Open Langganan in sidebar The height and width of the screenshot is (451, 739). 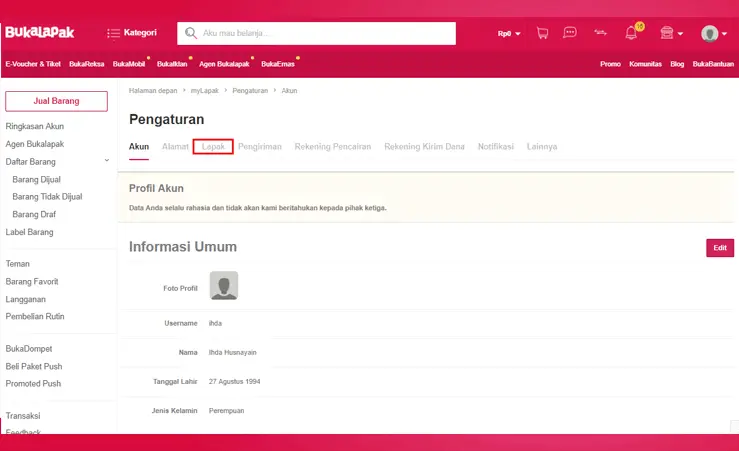coord(25,299)
